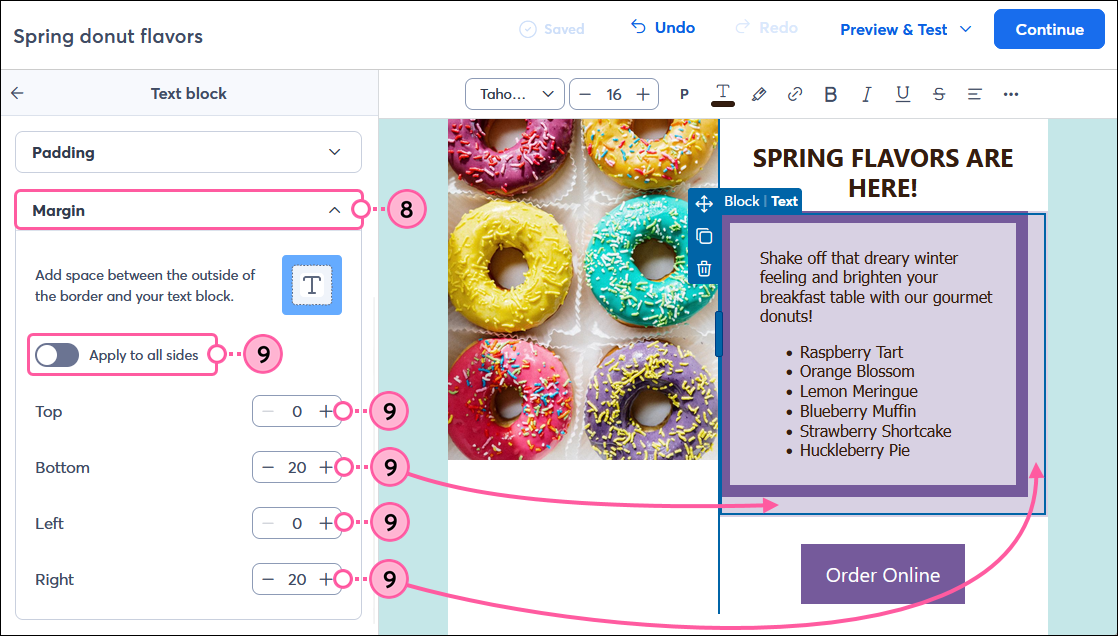Decrease font size with minus button
This screenshot has width=1118, height=636.
point(585,94)
